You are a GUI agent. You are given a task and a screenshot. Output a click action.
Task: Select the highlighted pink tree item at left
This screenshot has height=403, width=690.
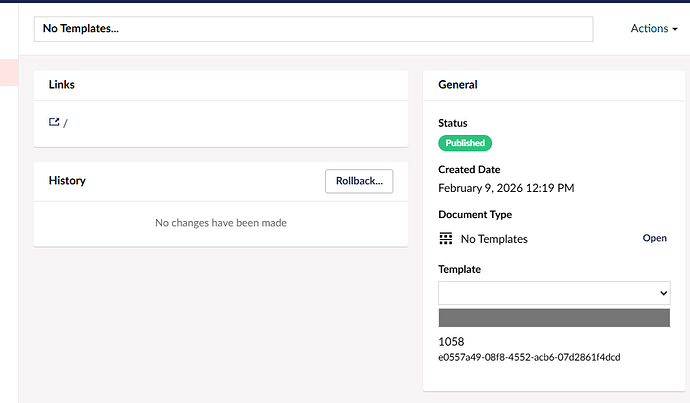(x=8, y=72)
